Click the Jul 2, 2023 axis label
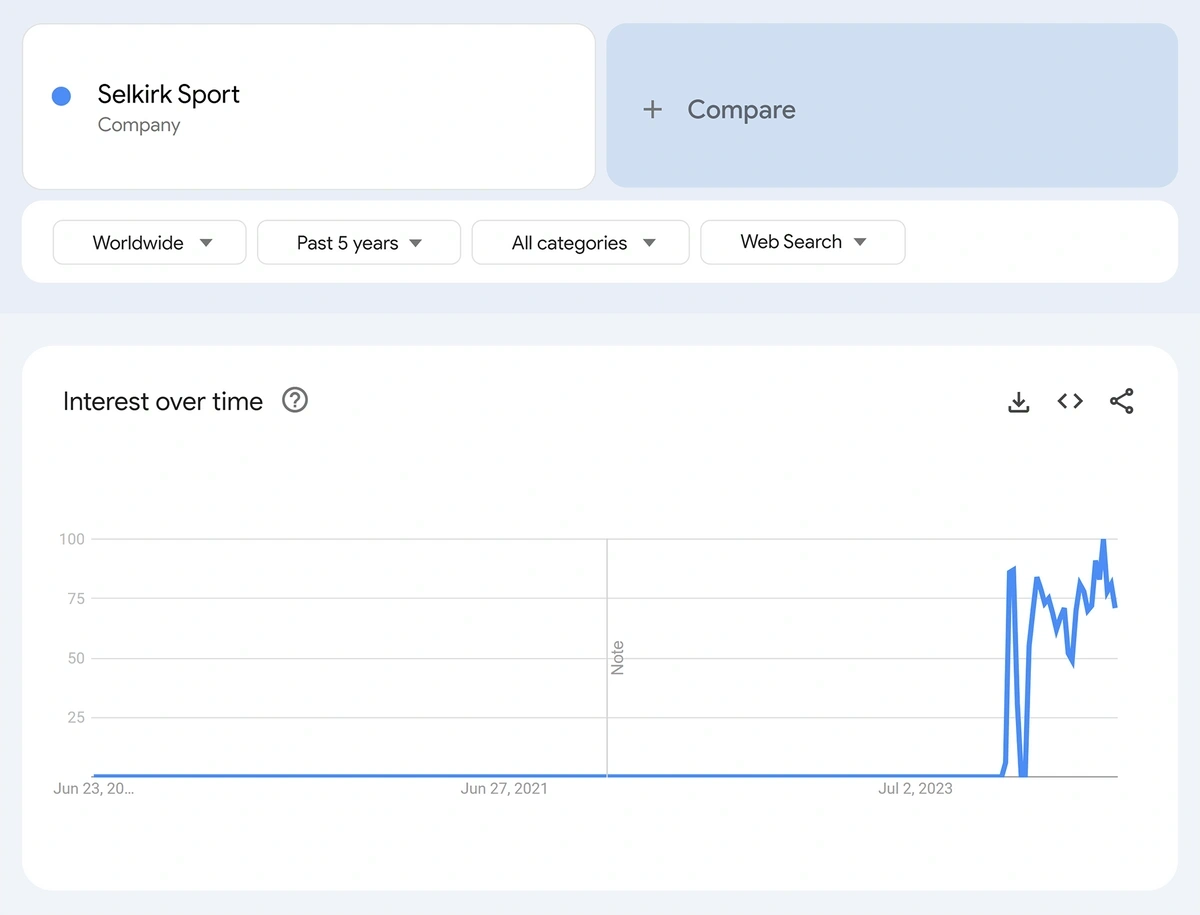This screenshot has height=915, width=1200. pyautogui.click(x=915, y=788)
